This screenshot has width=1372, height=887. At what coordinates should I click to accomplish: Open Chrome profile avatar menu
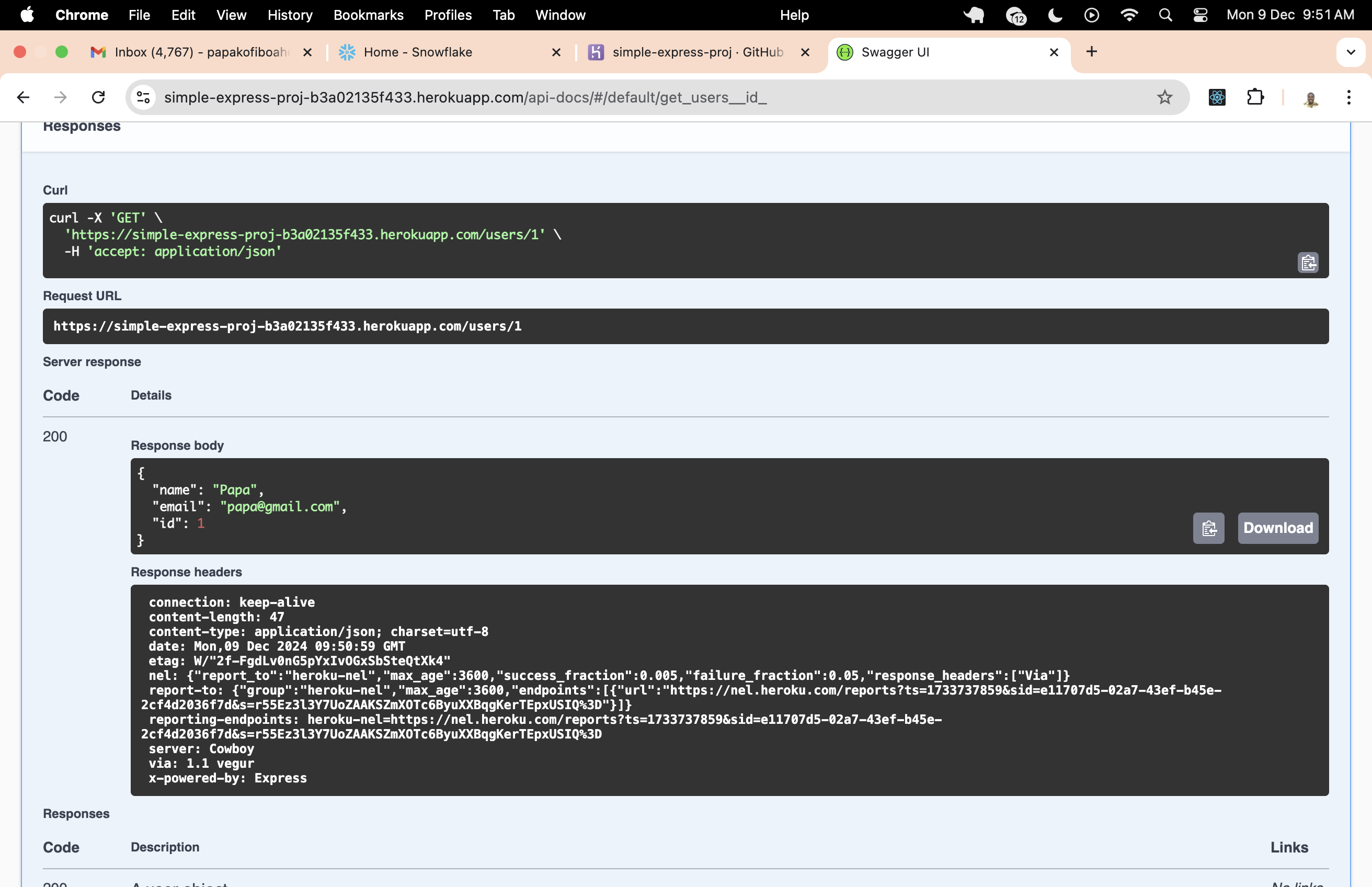coord(1310,98)
